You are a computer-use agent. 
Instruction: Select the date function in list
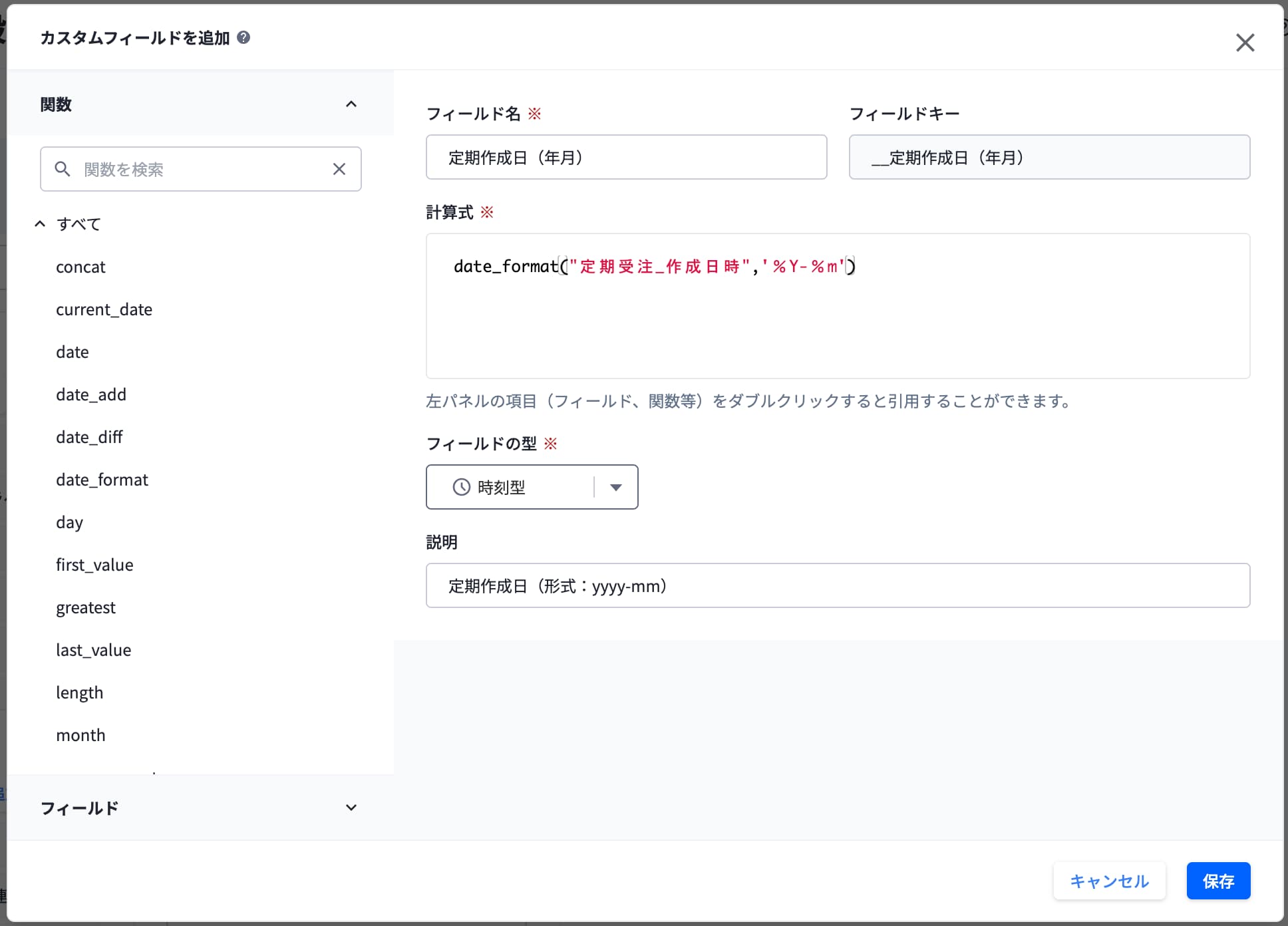pos(73,352)
